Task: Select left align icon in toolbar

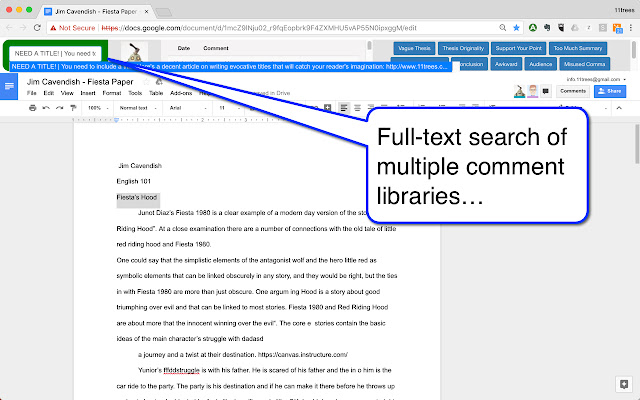Action: pos(343,107)
